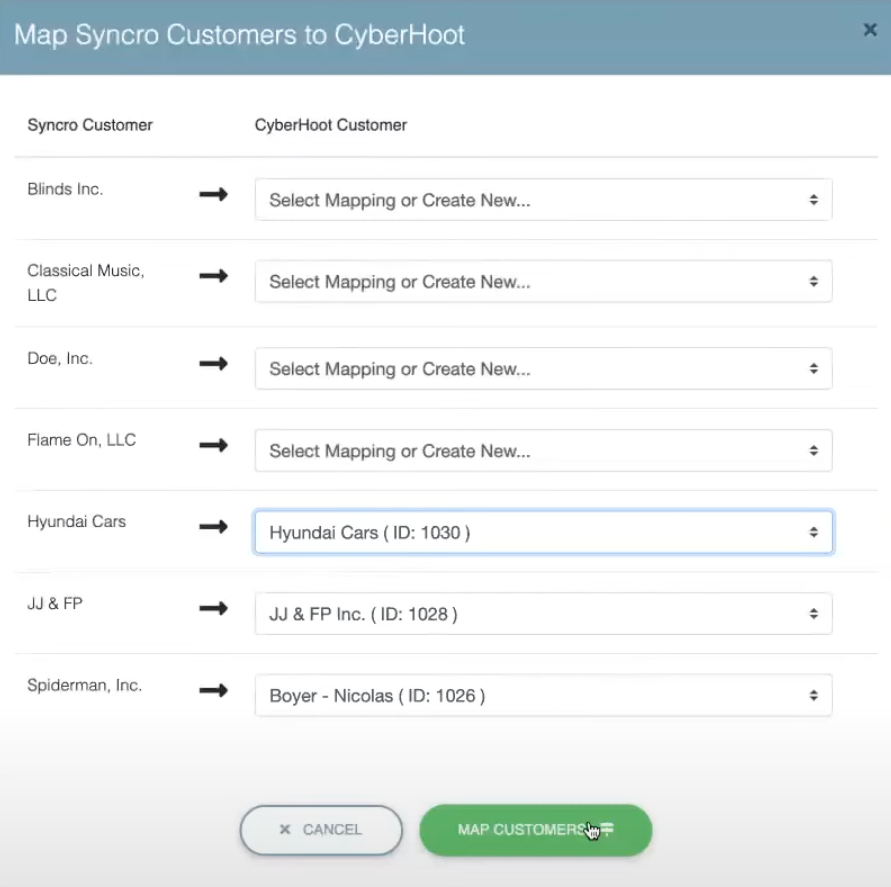Click the JJ & FP Syncro customer name
891x887 pixels.
pos(55,603)
